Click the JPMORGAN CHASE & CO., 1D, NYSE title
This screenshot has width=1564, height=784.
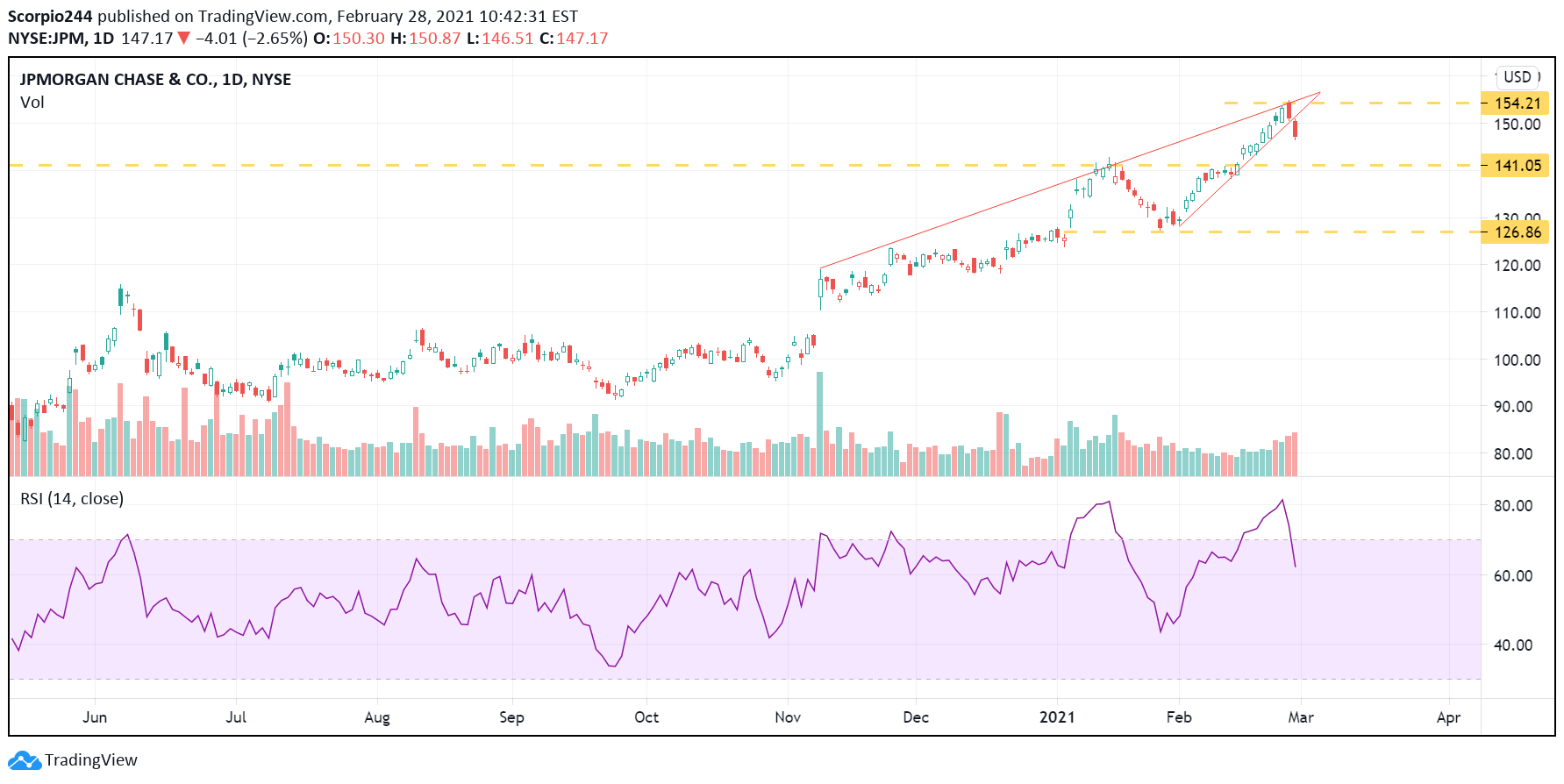156,80
